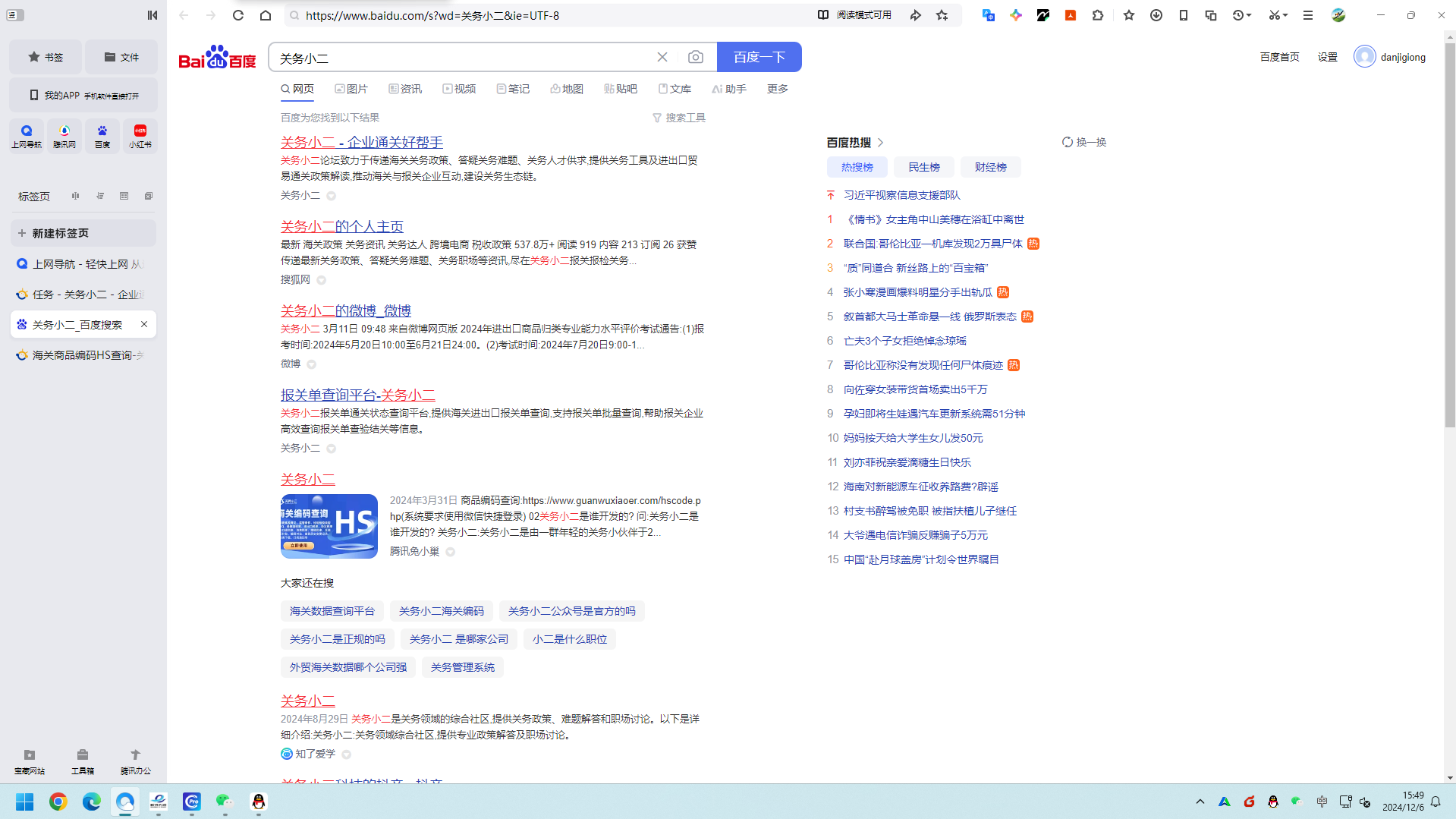Click related search 海关数据查询平台

click(x=332, y=611)
